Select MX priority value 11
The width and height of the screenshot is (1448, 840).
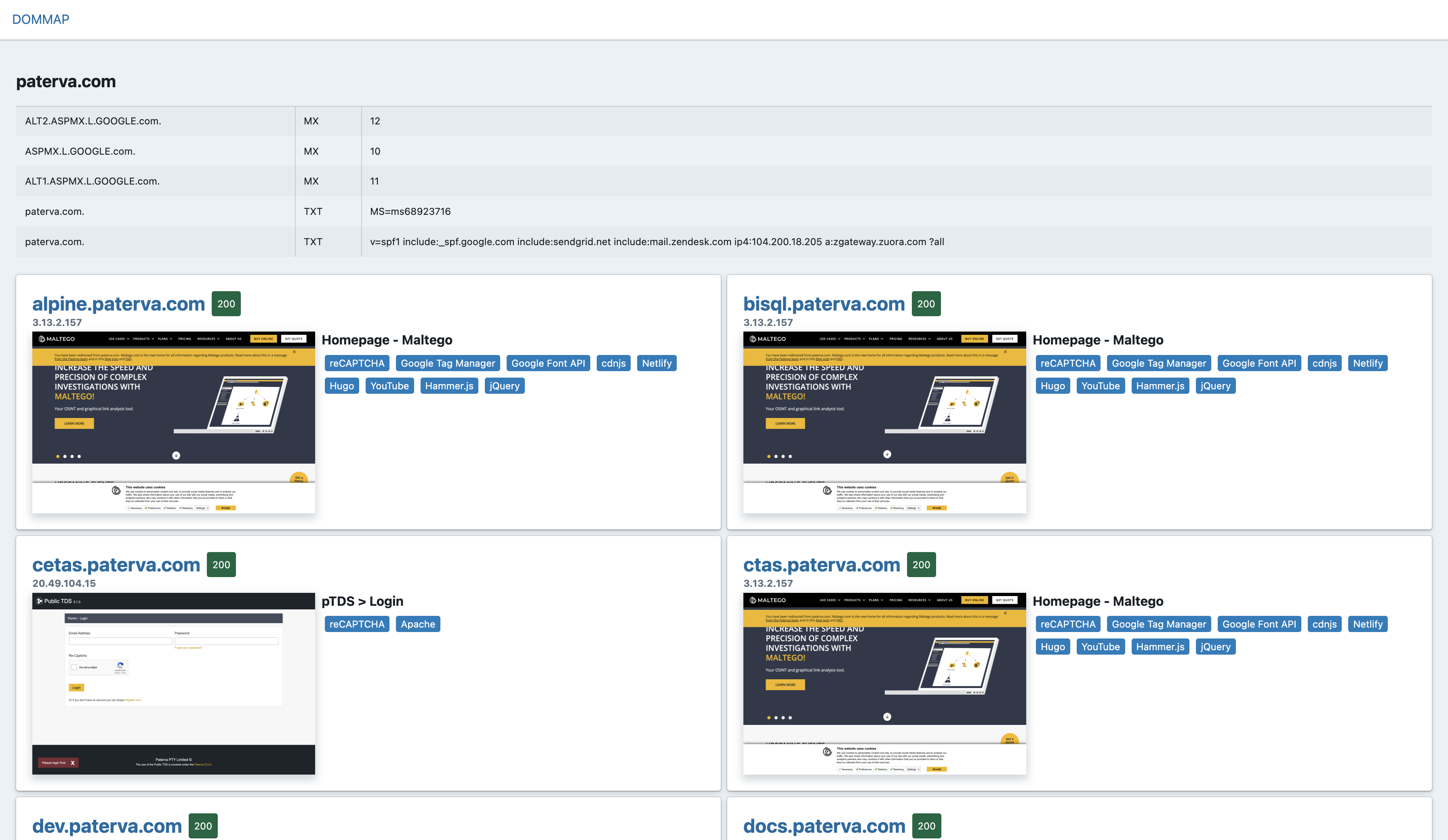point(375,181)
